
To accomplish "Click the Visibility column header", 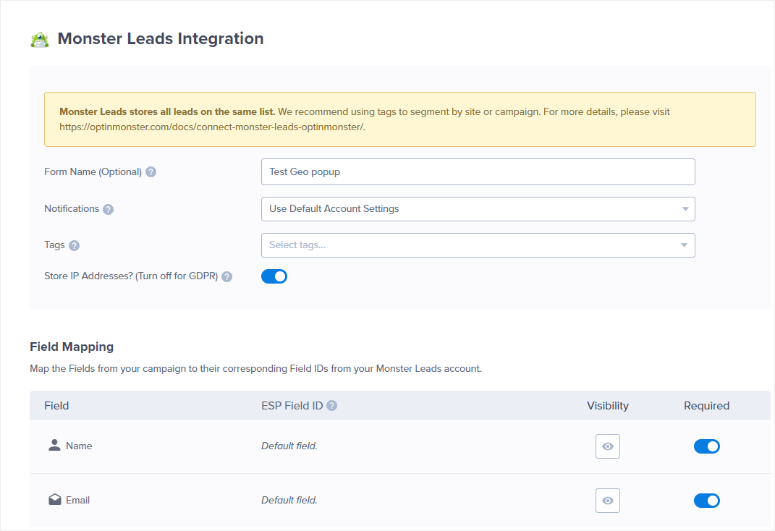I will pos(607,406).
